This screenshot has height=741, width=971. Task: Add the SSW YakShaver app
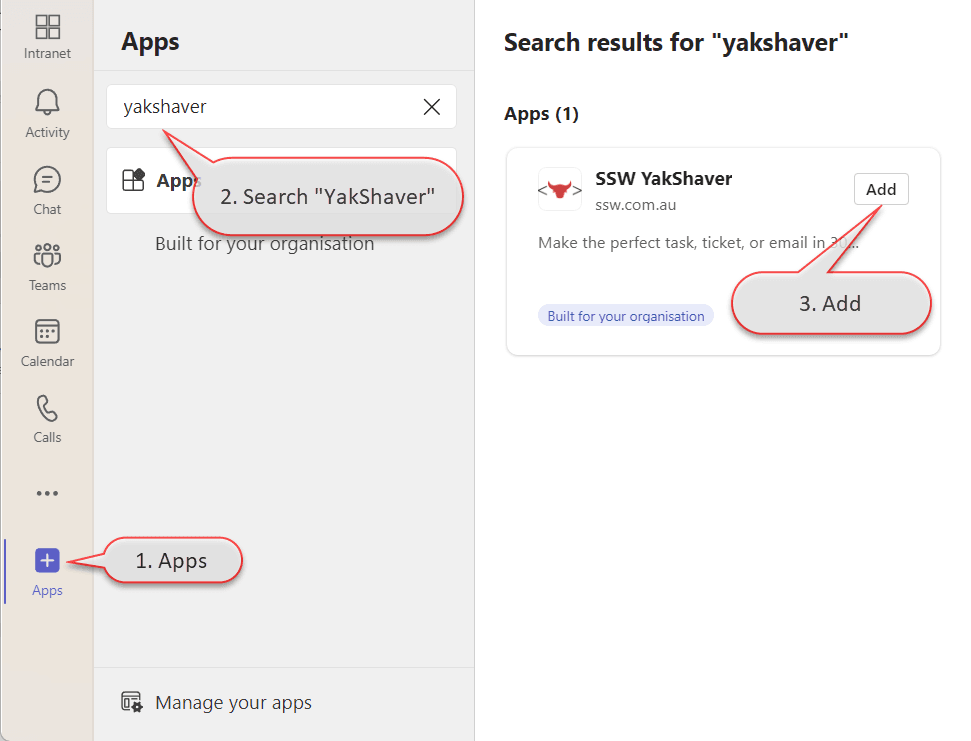coord(880,189)
